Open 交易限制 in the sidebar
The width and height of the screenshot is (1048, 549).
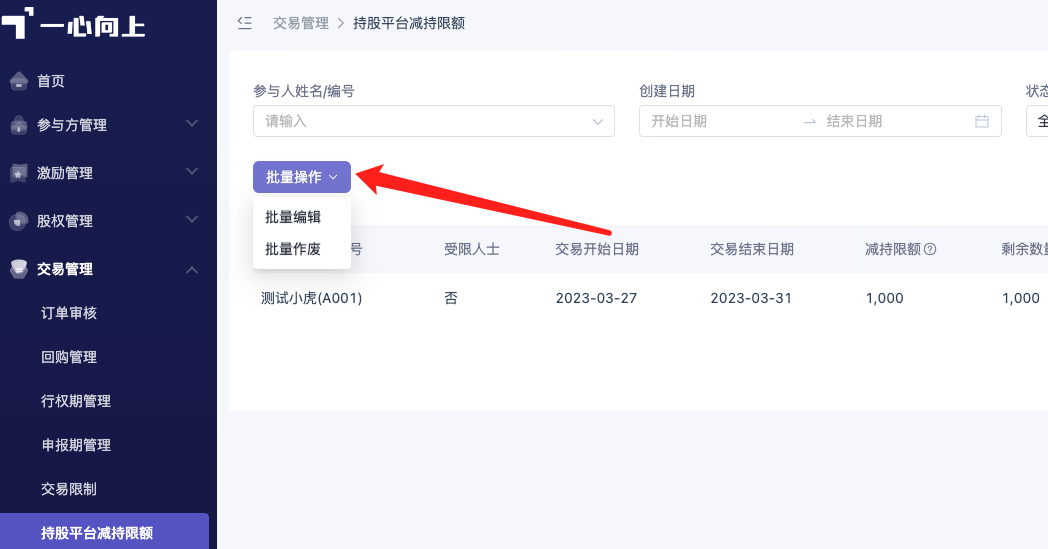coord(69,489)
